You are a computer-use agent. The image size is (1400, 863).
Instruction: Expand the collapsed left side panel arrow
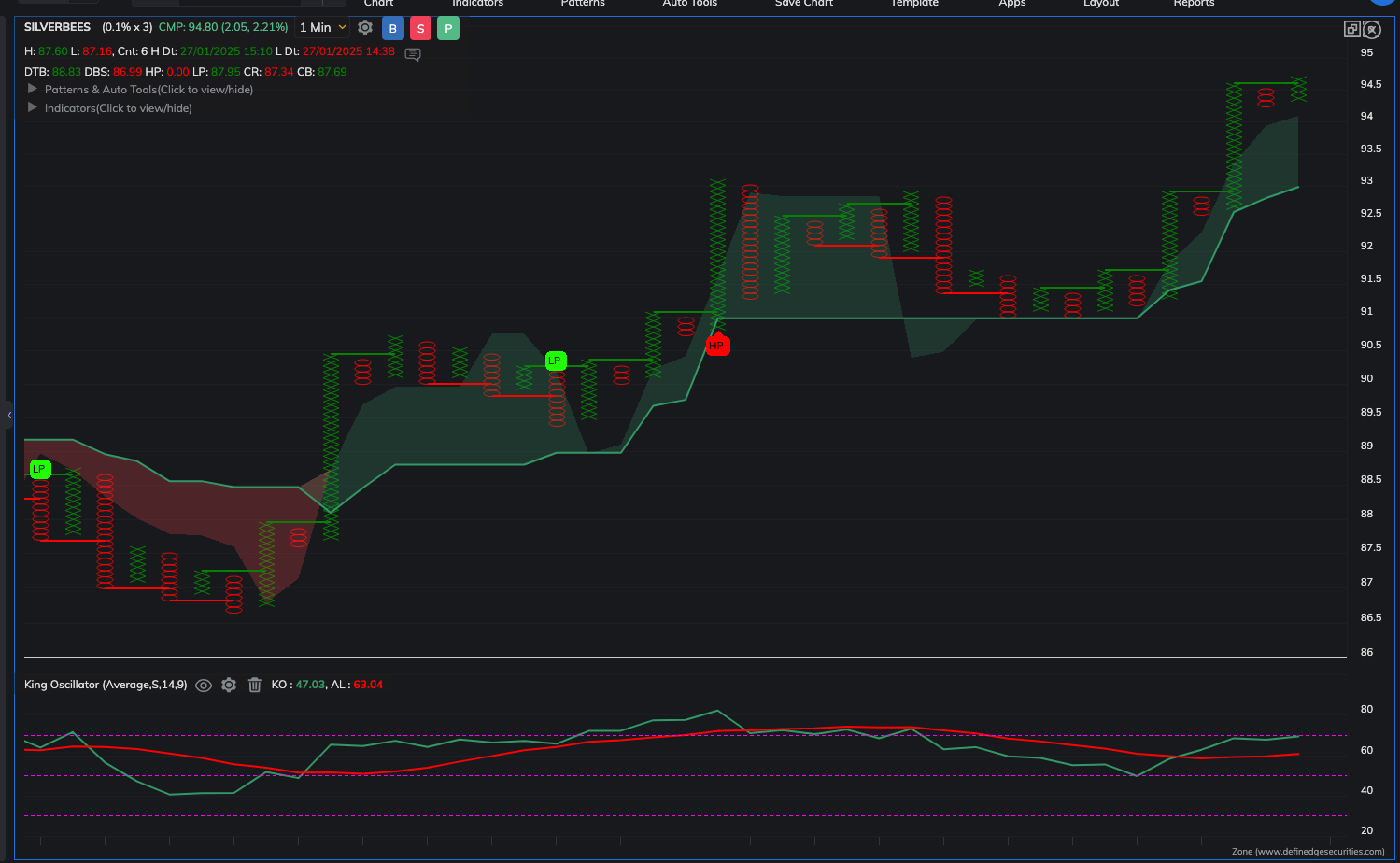(8, 415)
